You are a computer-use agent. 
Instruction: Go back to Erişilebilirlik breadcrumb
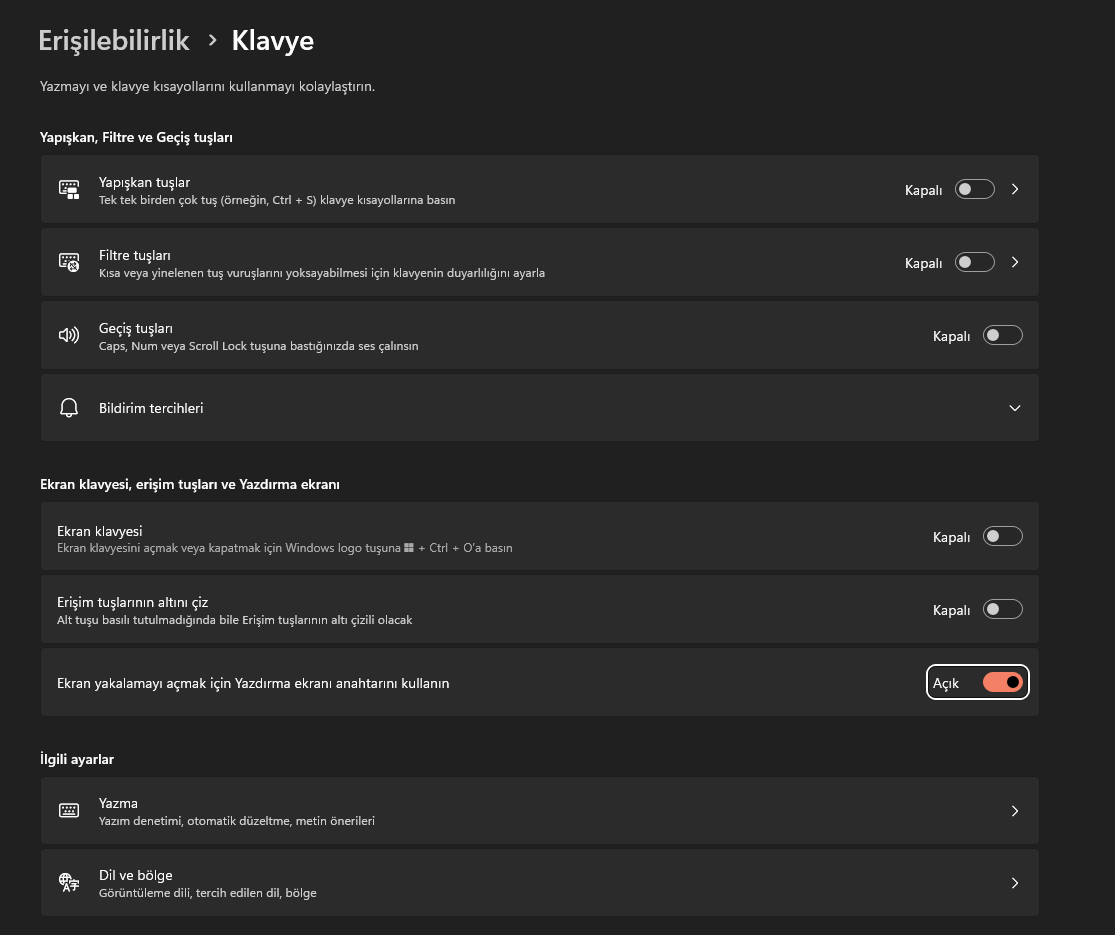click(x=114, y=40)
